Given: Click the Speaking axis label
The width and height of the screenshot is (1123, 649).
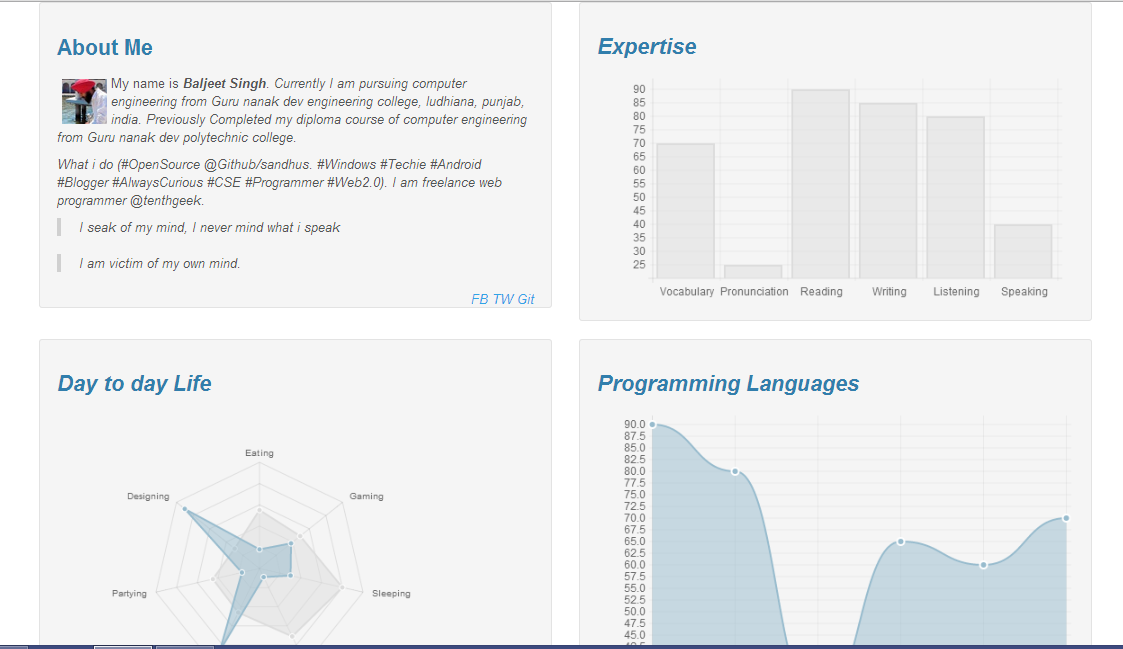Looking at the screenshot, I should [1024, 292].
